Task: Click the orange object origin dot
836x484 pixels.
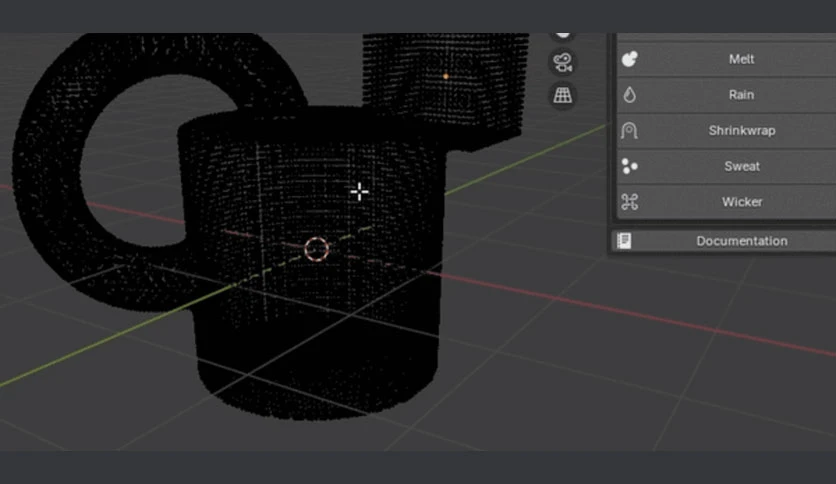Action: (x=446, y=77)
